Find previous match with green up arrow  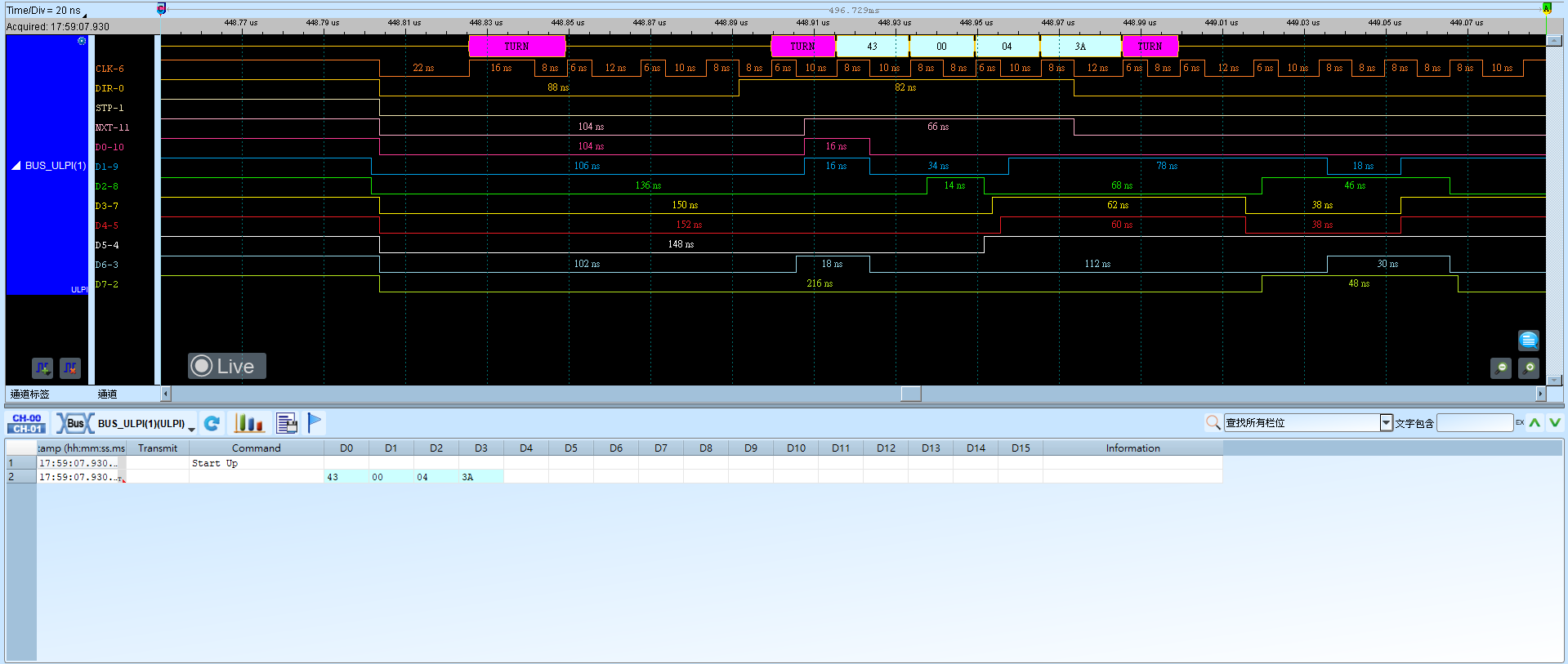click(x=1534, y=422)
